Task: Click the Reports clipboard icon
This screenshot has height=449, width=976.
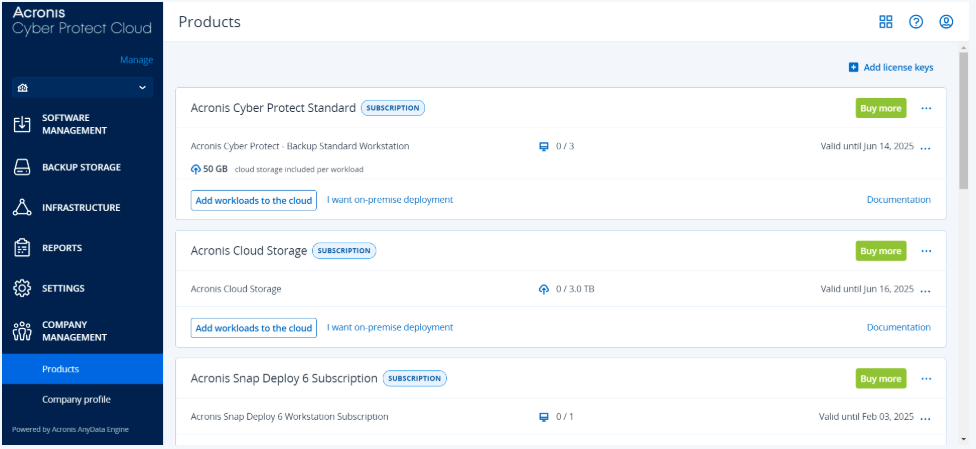Action: click(22, 248)
